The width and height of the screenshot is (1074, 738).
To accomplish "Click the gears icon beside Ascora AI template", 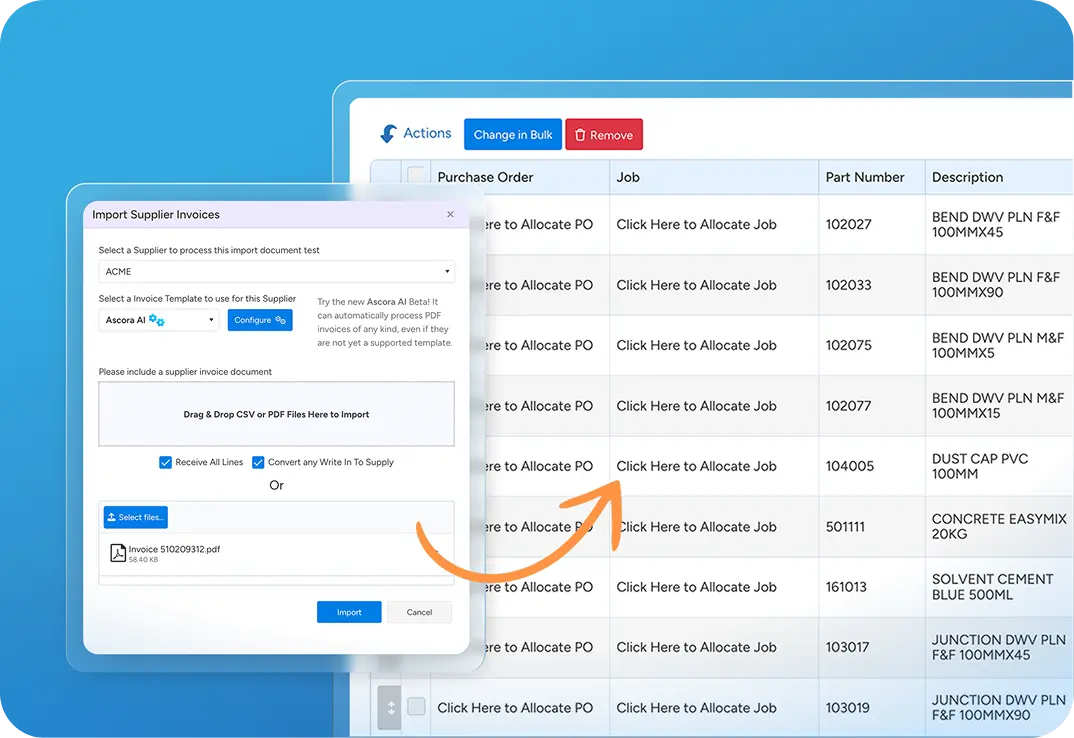I will [155, 318].
